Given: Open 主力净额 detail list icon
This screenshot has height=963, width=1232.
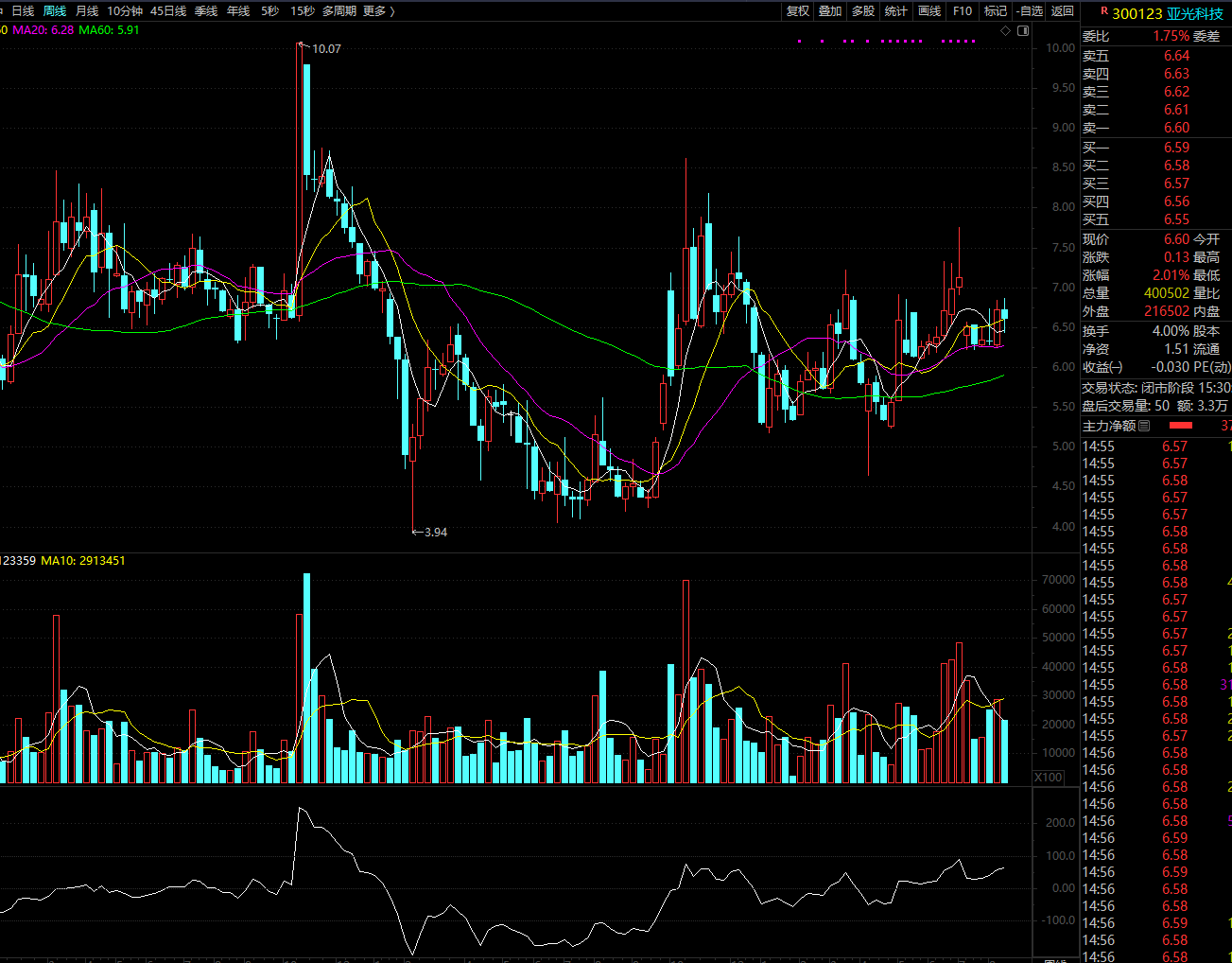Looking at the screenshot, I should pos(1144,426).
